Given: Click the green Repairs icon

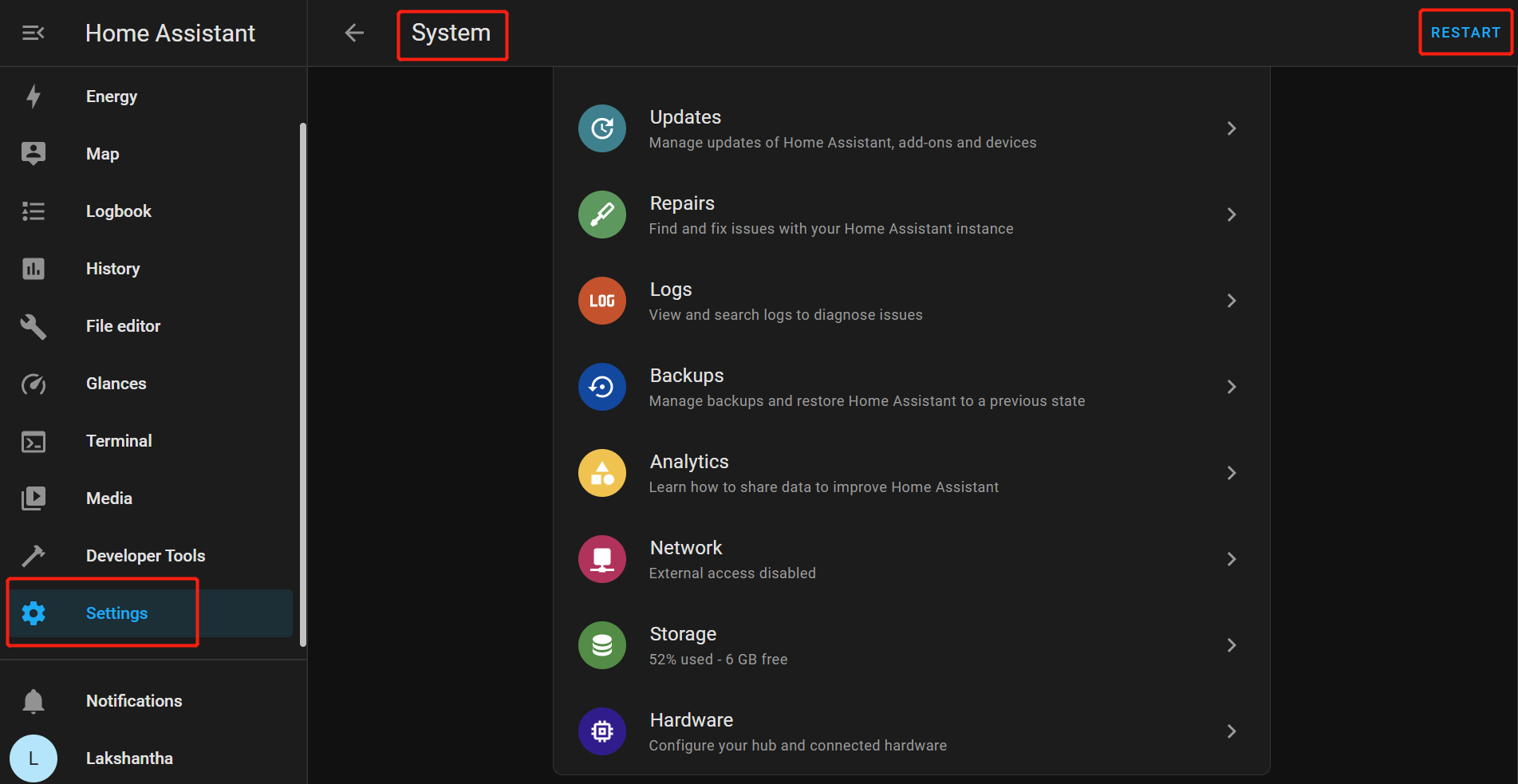Looking at the screenshot, I should (602, 215).
